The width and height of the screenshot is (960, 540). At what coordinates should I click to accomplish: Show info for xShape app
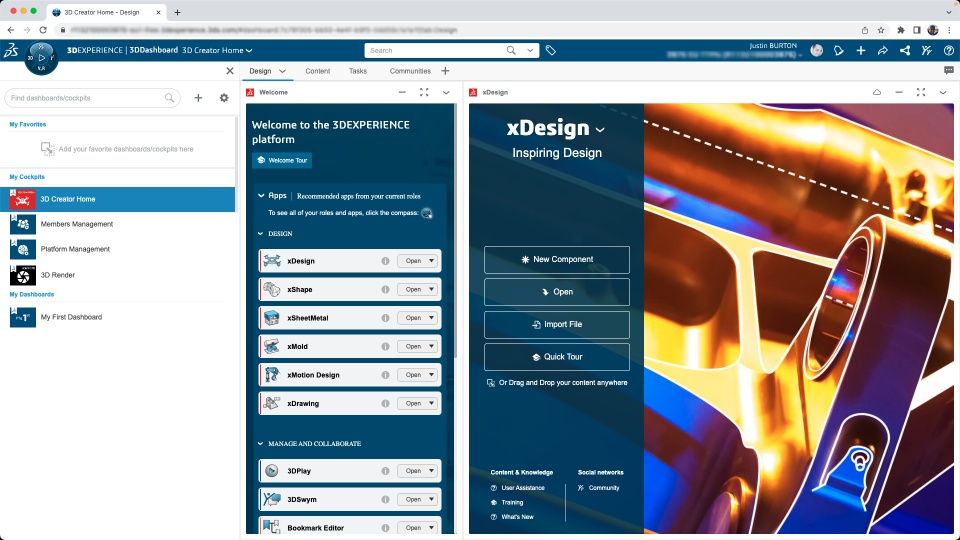[385, 290]
